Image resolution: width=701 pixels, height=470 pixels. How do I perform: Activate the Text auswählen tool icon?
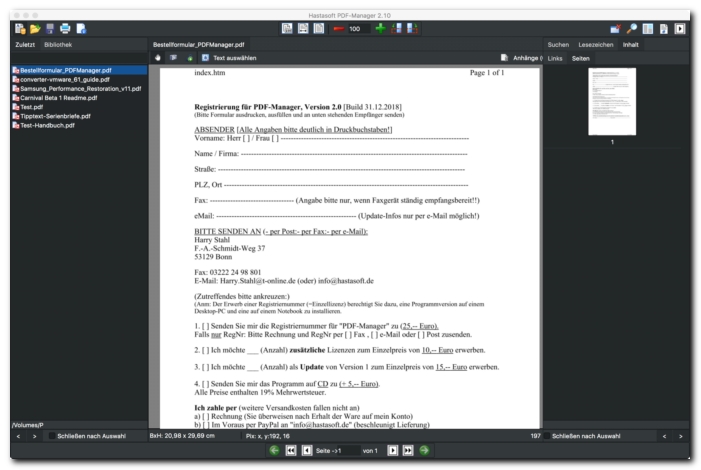tap(205, 58)
